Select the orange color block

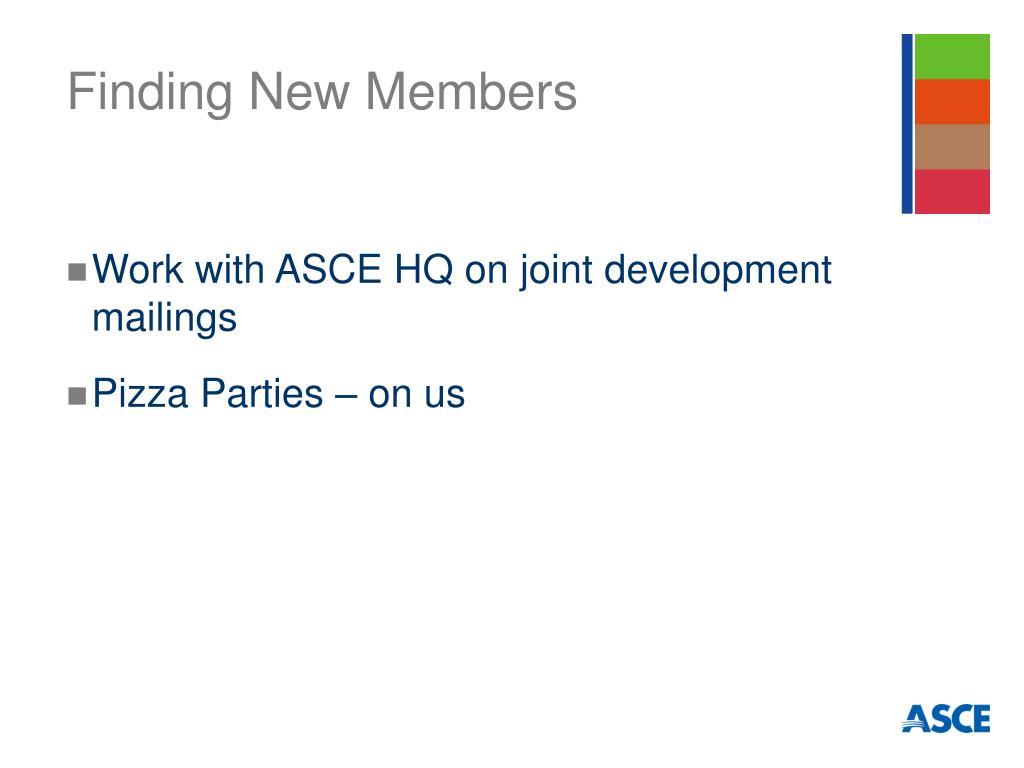click(952, 102)
